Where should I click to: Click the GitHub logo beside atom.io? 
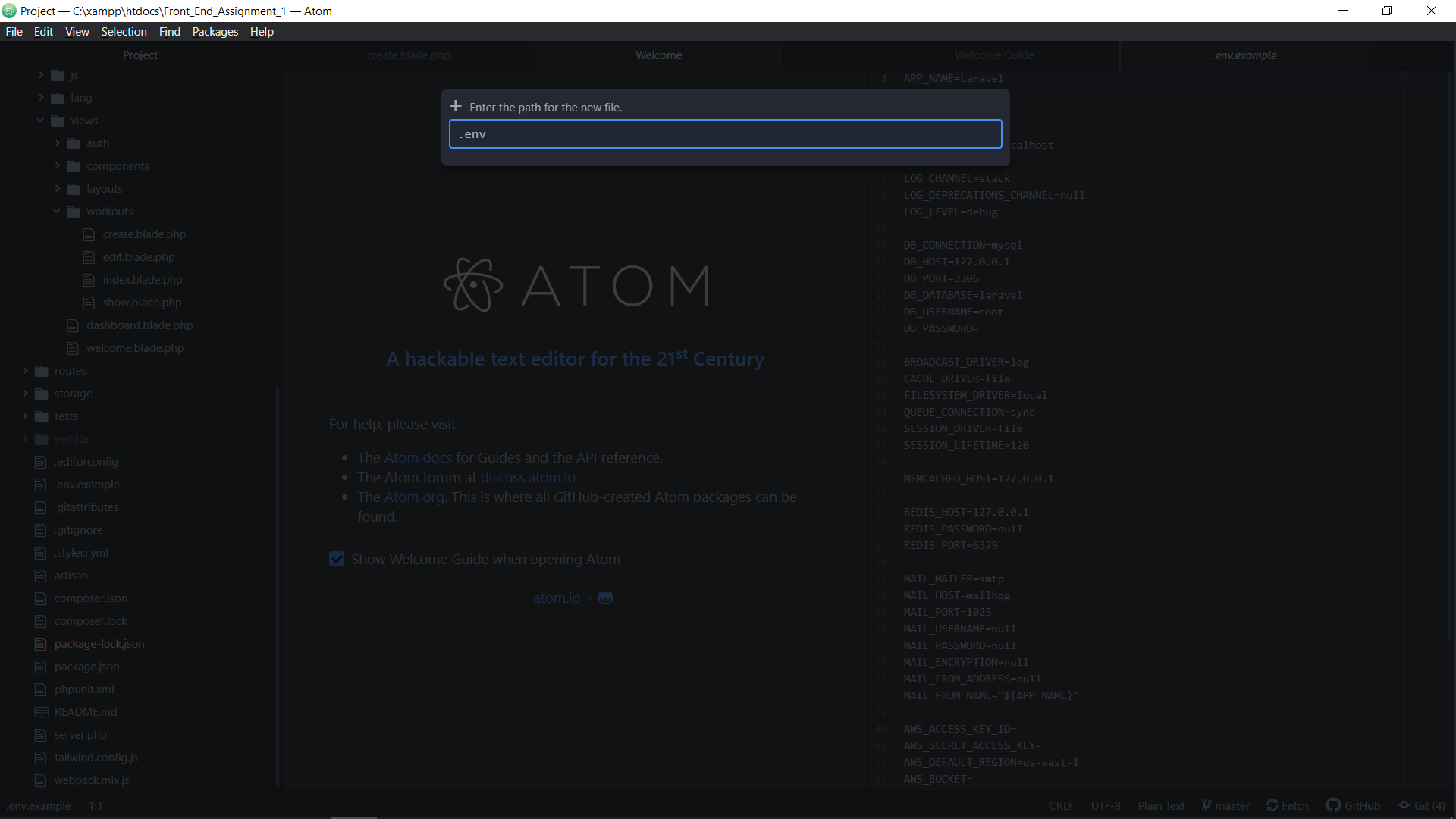(605, 598)
